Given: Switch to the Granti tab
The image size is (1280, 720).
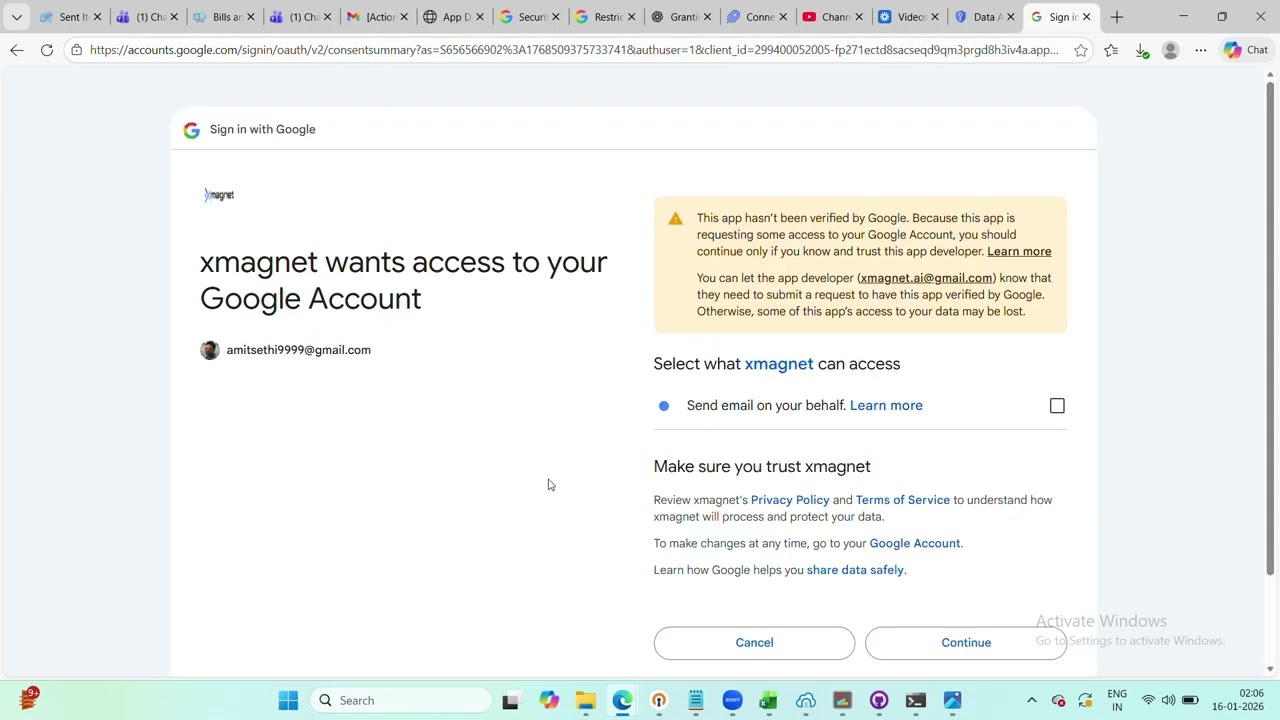Looking at the screenshot, I should [679, 17].
